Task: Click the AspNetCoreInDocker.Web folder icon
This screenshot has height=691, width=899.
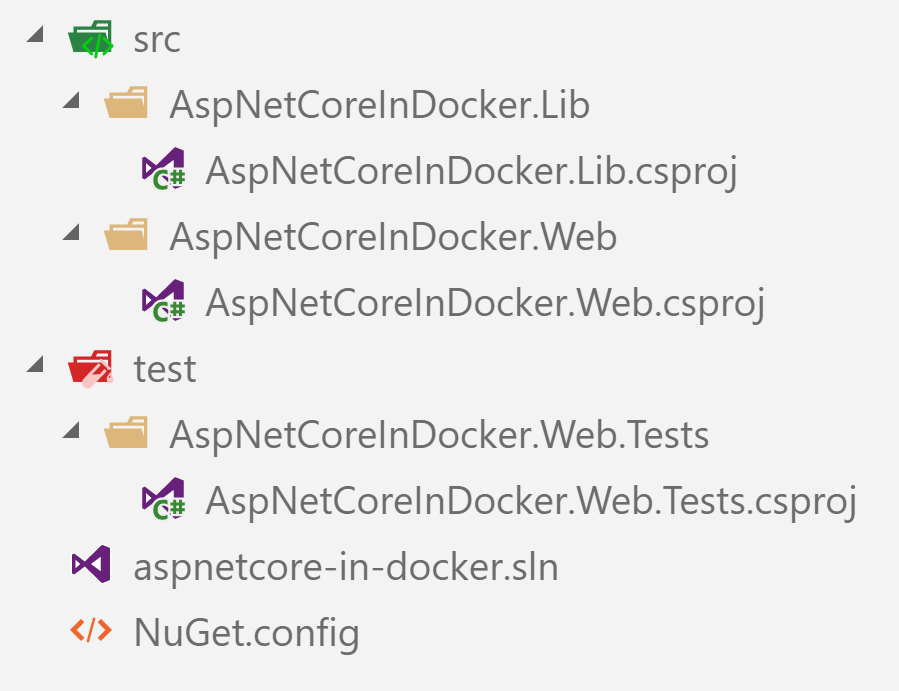Action: pos(126,234)
